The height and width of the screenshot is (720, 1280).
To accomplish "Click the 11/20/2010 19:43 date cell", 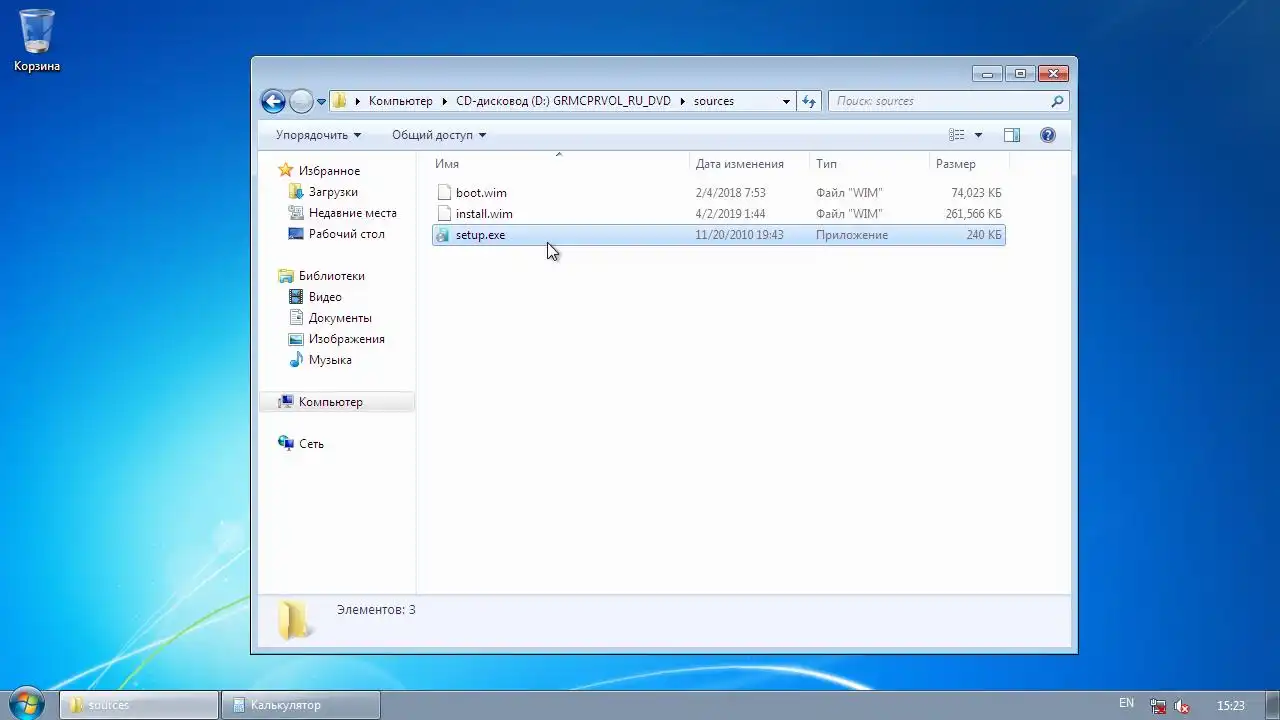I will point(739,235).
